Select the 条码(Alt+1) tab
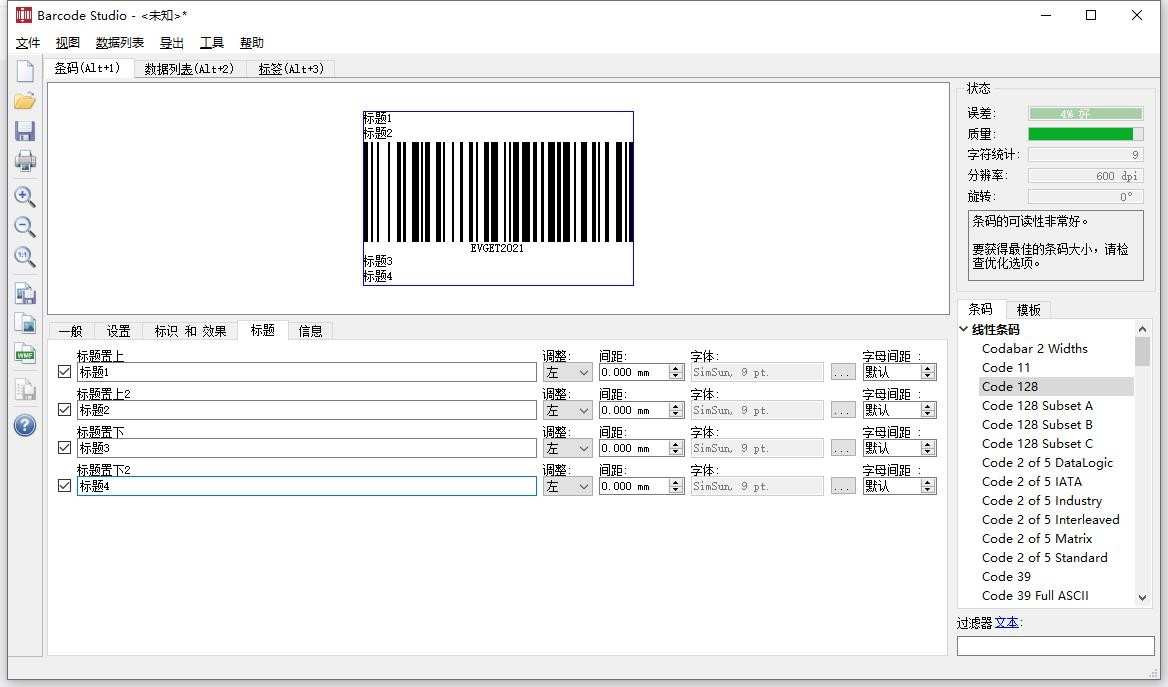Image resolution: width=1168 pixels, height=687 pixels. click(87, 68)
